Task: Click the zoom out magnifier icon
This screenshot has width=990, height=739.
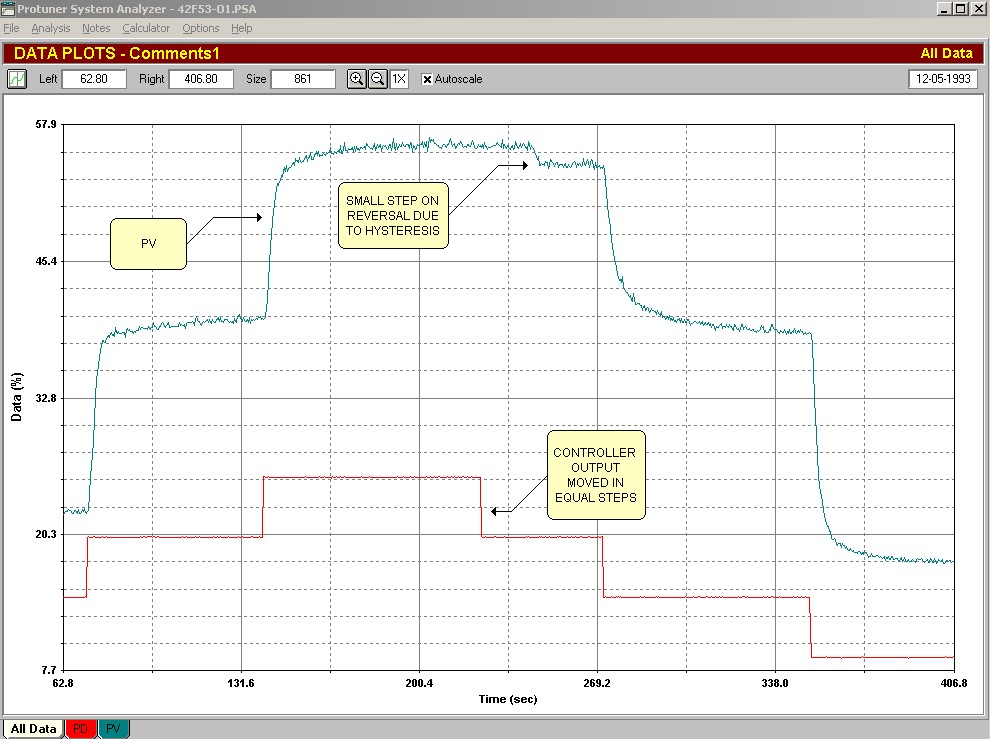Action: point(377,79)
